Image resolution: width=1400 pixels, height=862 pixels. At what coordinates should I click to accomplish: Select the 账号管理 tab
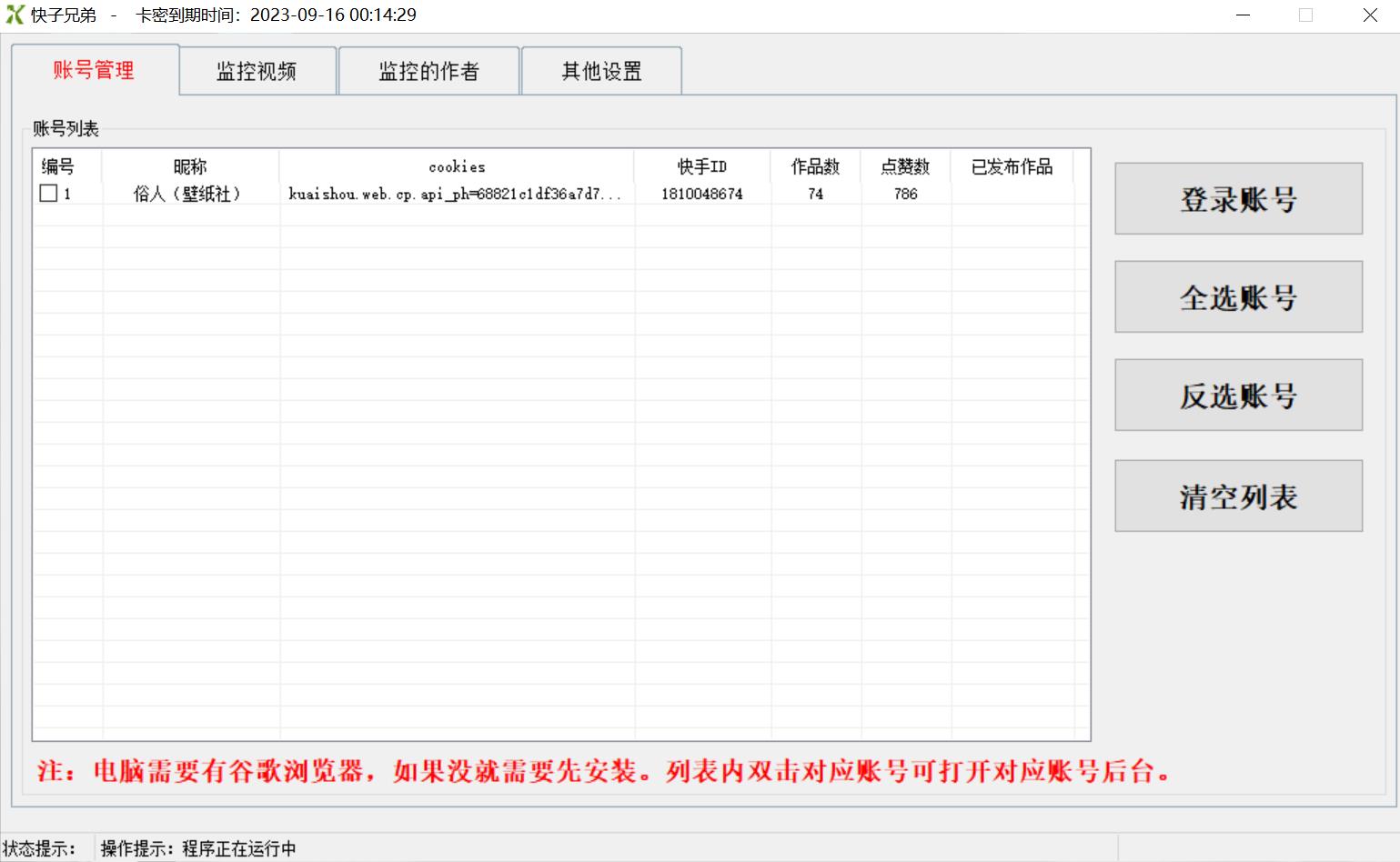pyautogui.click(x=94, y=70)
